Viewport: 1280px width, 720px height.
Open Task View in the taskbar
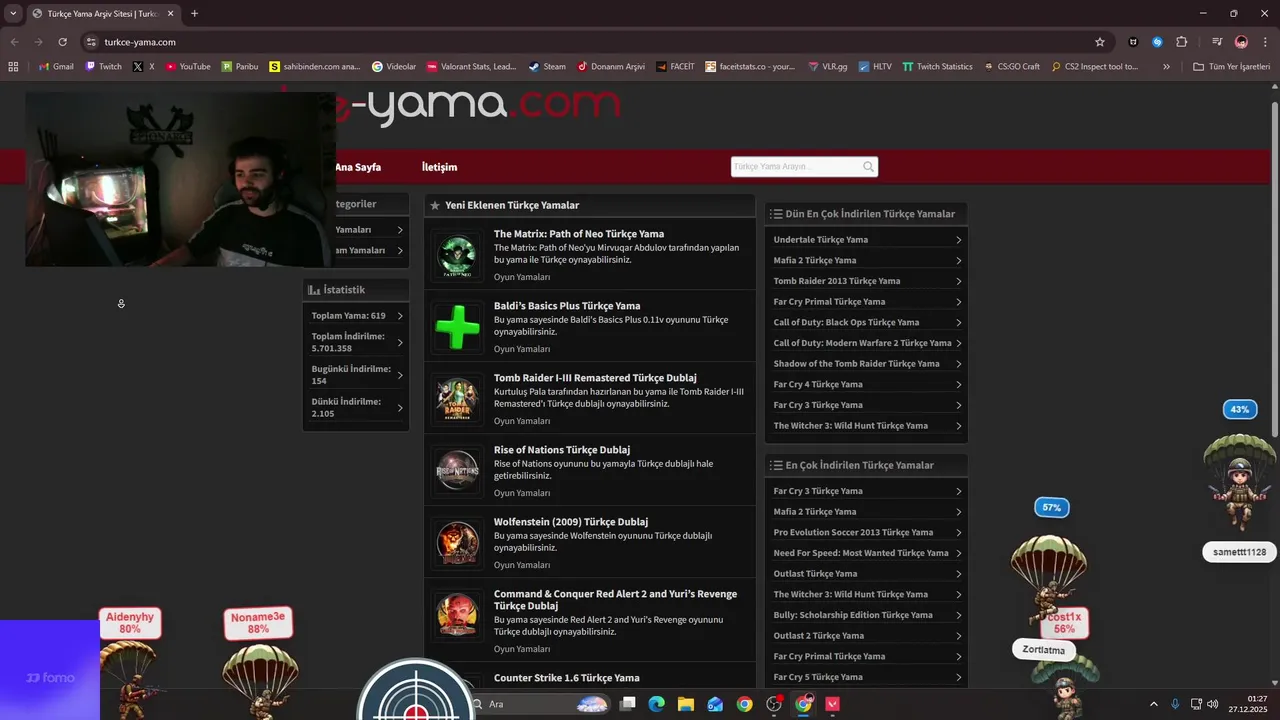click(627, 704)
